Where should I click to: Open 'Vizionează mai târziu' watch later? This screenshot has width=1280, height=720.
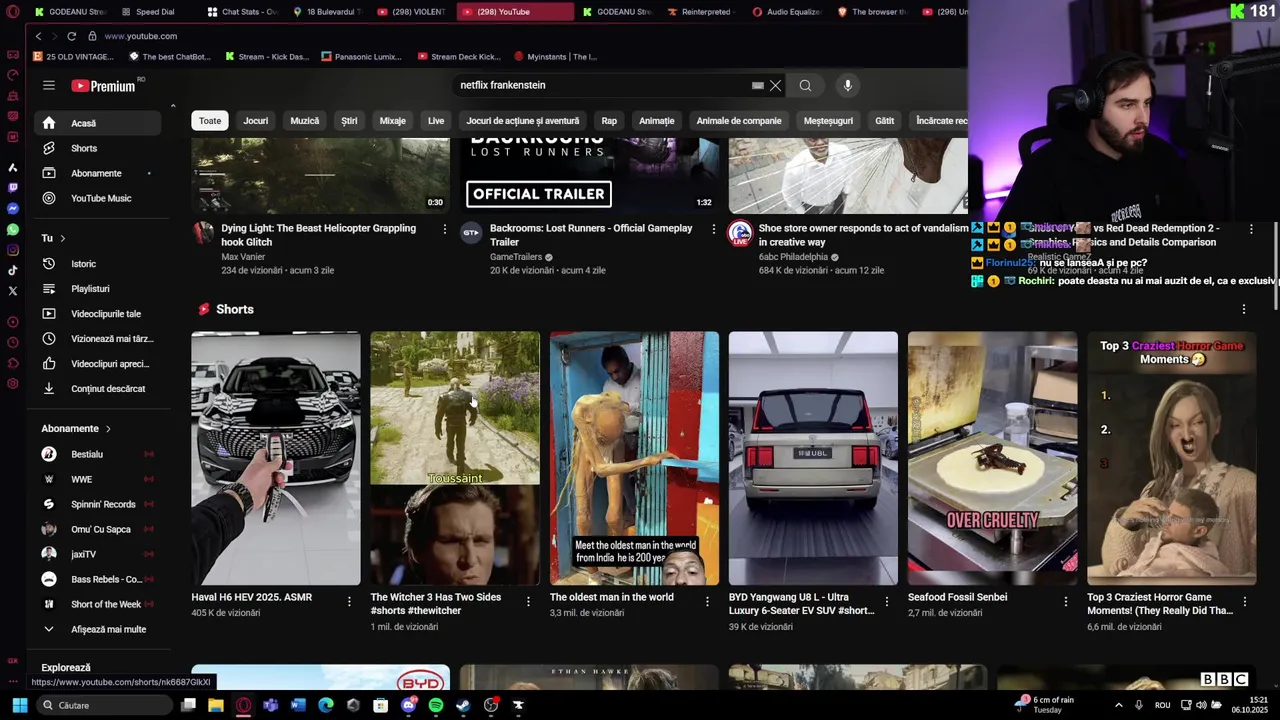97,339
